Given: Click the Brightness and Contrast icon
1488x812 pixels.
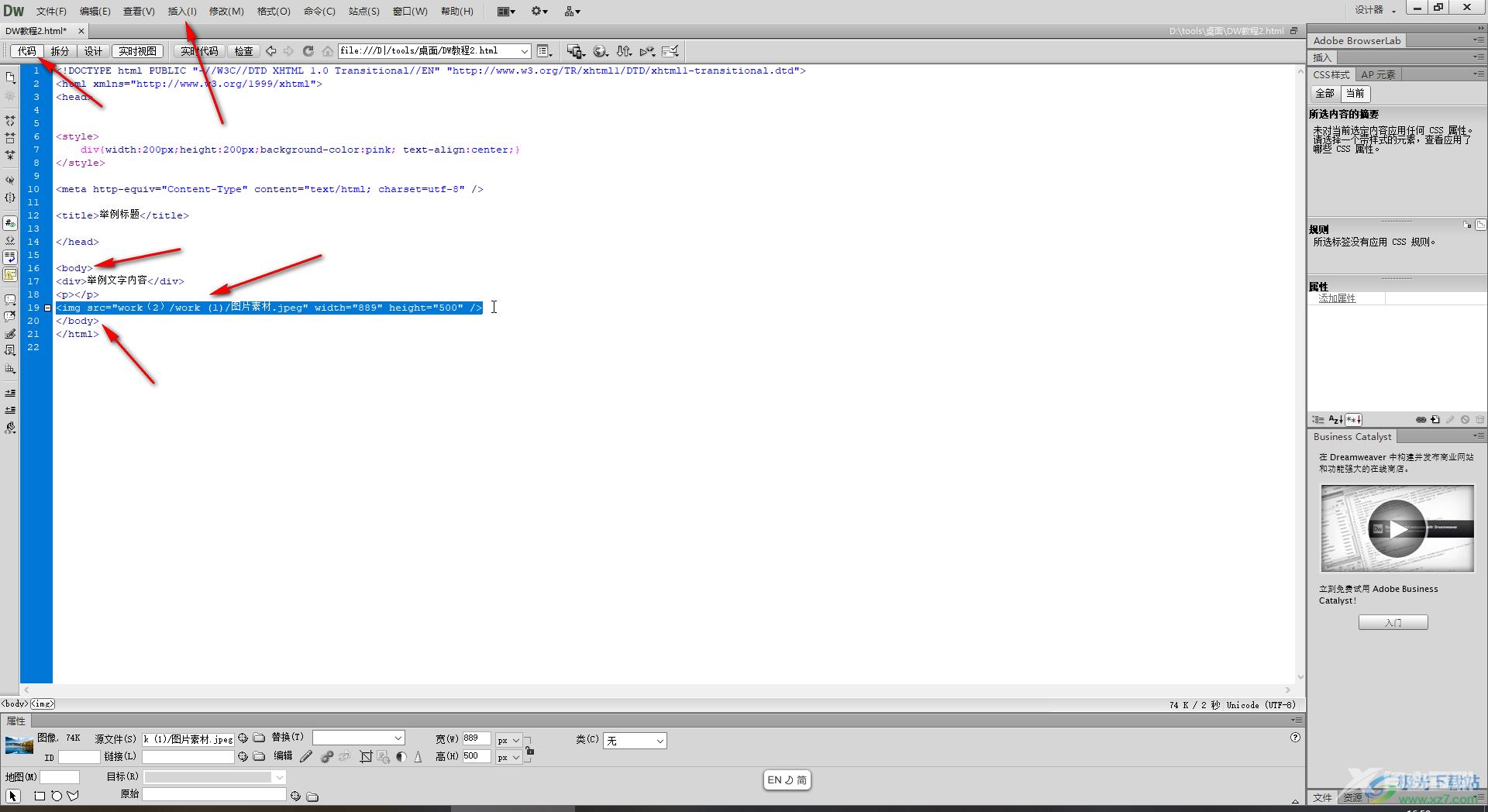Looking at the screenshot, I should point(401,756).
